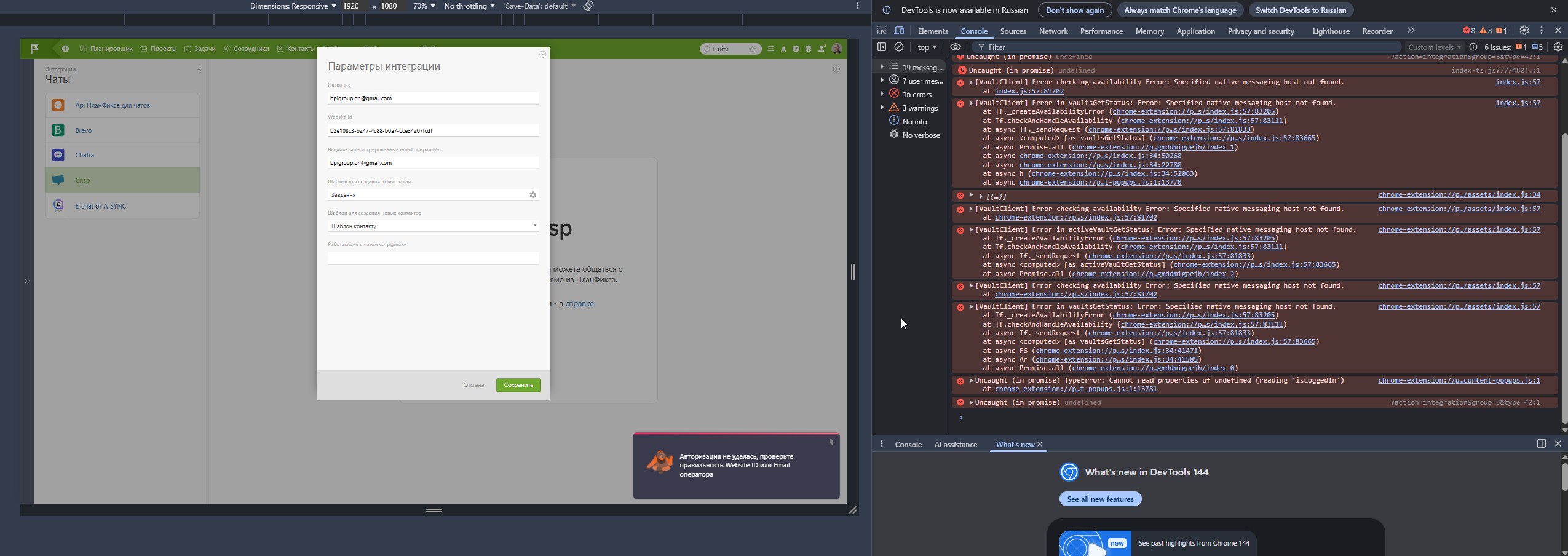Image resolution: width=1568 pixels, height=556 pixels.
Task: Click the errors count badge showing 8
Action: [x=1469, y=31]
